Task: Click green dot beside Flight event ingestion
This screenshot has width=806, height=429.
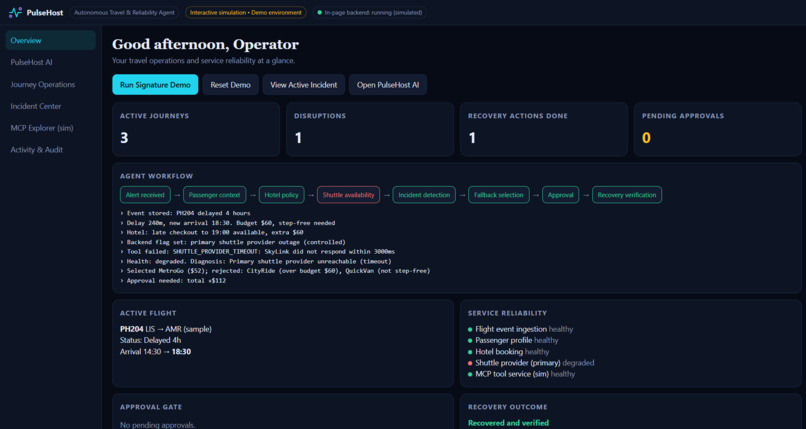Action: (470, 329)
